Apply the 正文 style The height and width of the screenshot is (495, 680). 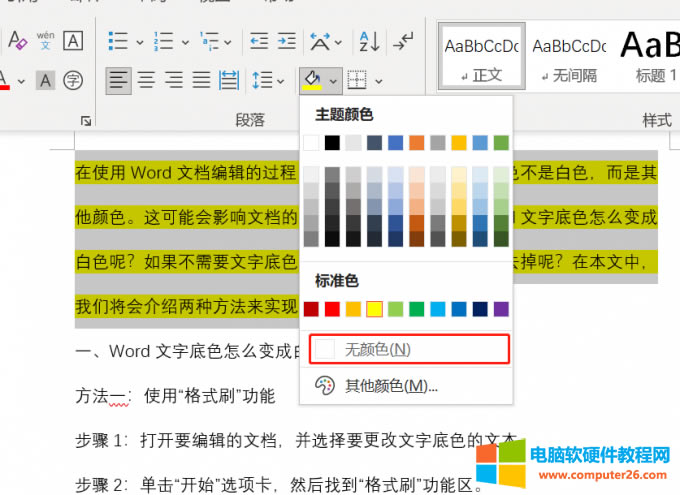click(481, 57)
